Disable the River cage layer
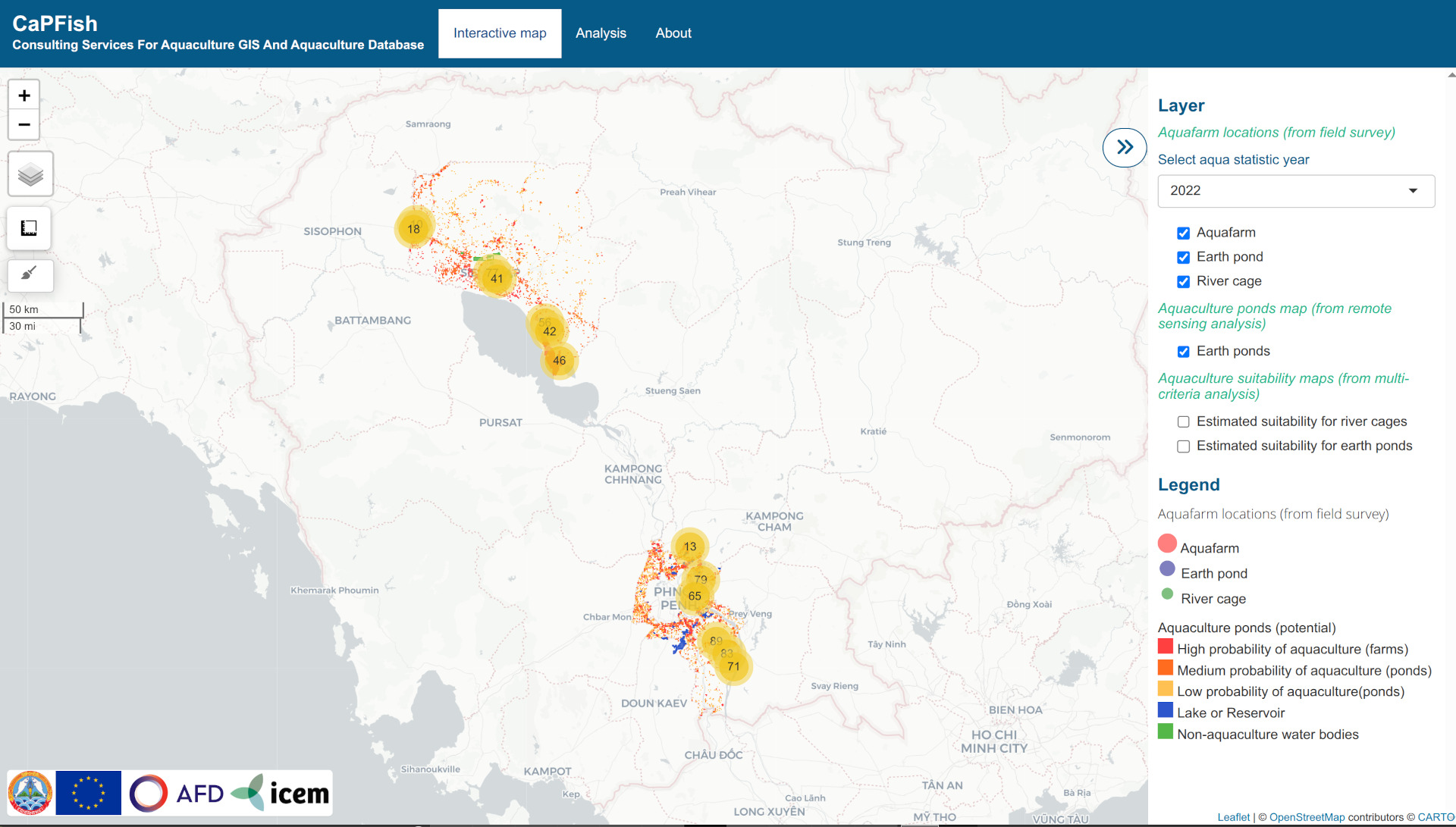1456x827 pixels. [x=1183, y=281]
